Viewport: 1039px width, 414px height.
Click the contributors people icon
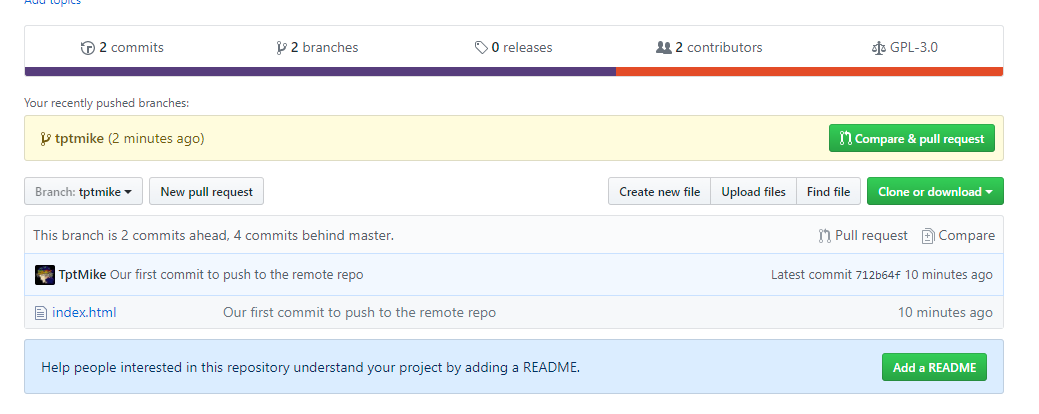(x=663, y=48)
